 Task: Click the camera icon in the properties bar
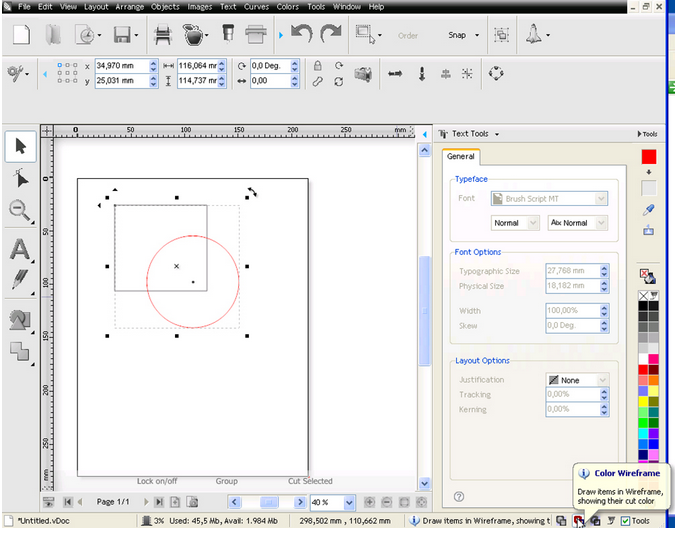click(x=363, y=74)
